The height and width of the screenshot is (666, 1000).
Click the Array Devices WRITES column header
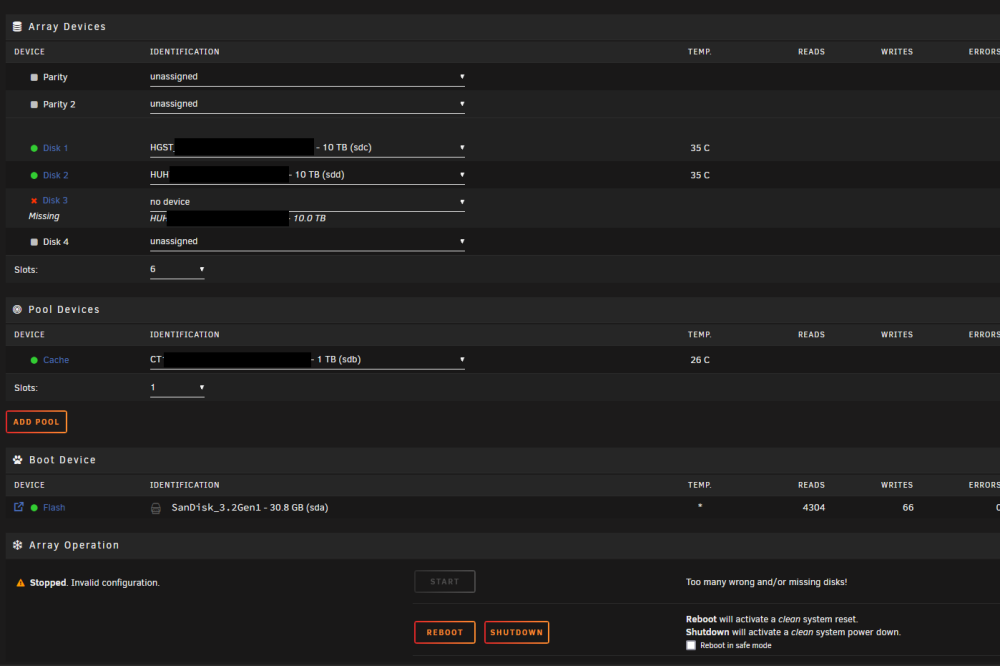click(897, 52)
